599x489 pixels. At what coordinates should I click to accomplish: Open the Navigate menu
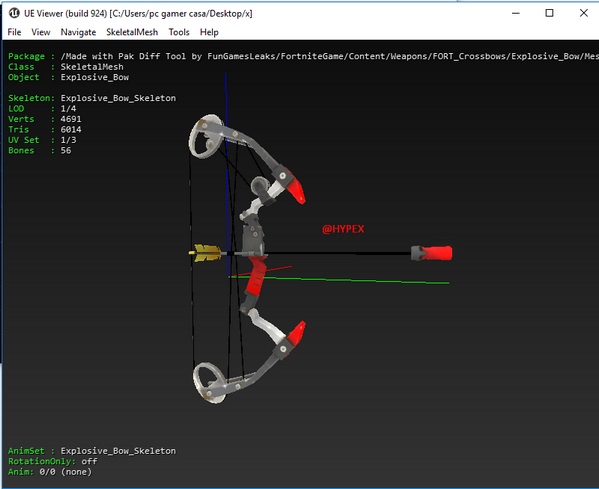(x=78, y=32)
